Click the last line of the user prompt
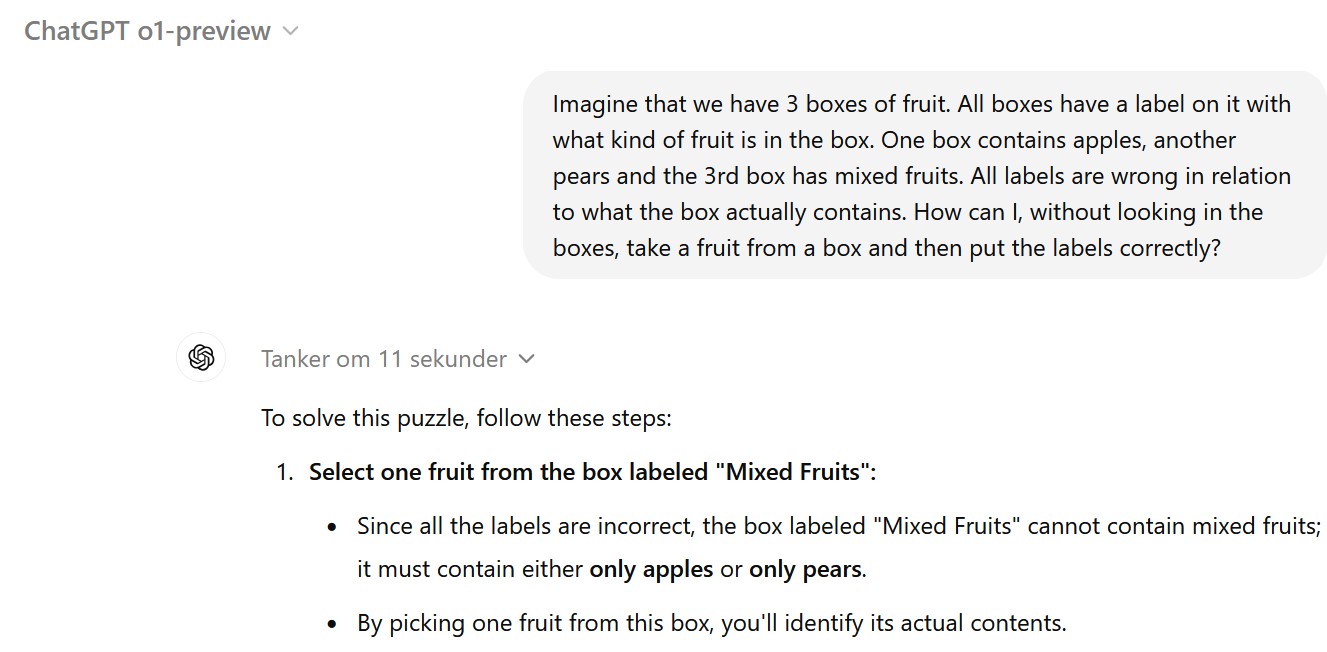1327x652 pixels. 886,248
